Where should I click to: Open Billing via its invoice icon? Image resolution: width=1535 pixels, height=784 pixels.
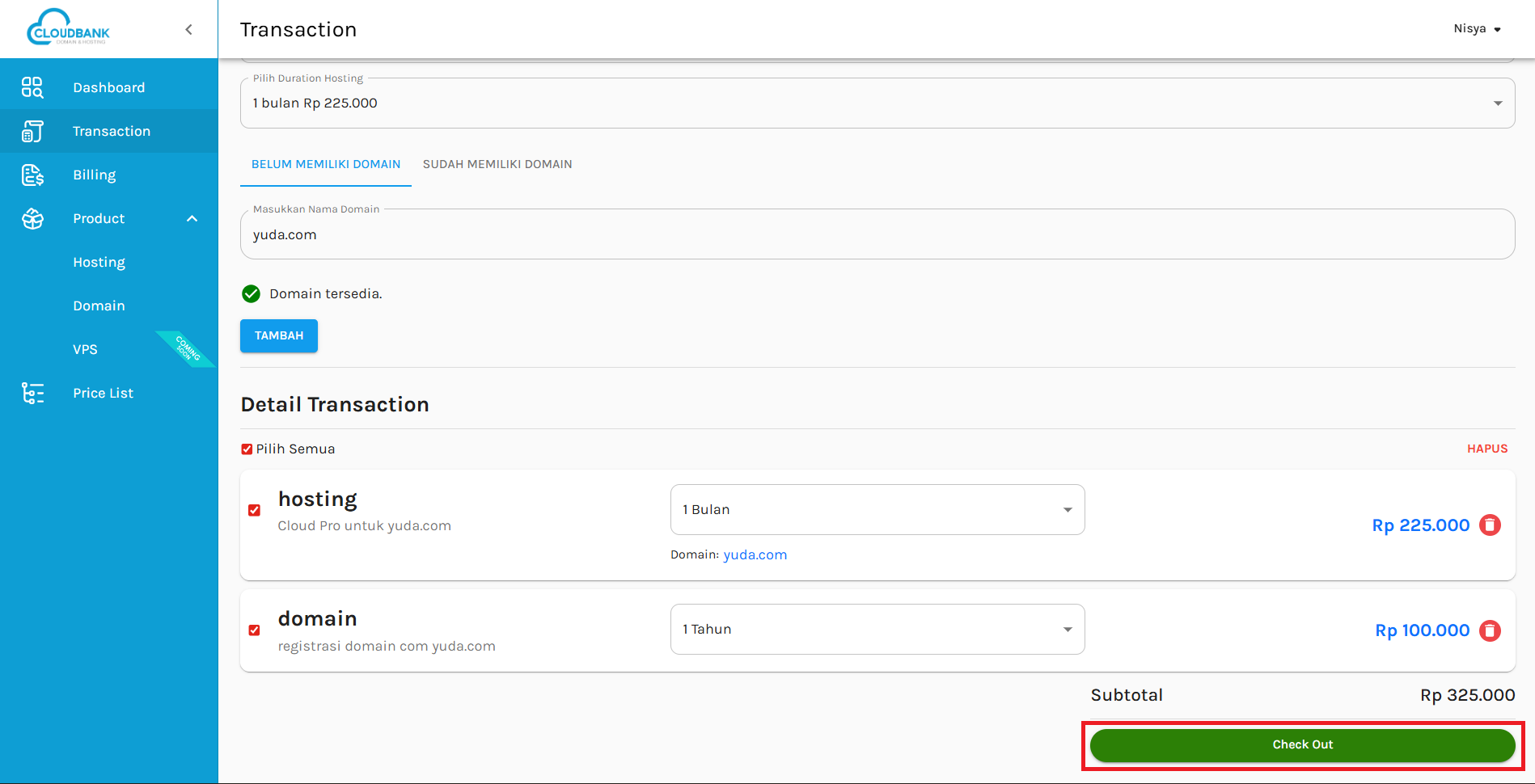32,175
